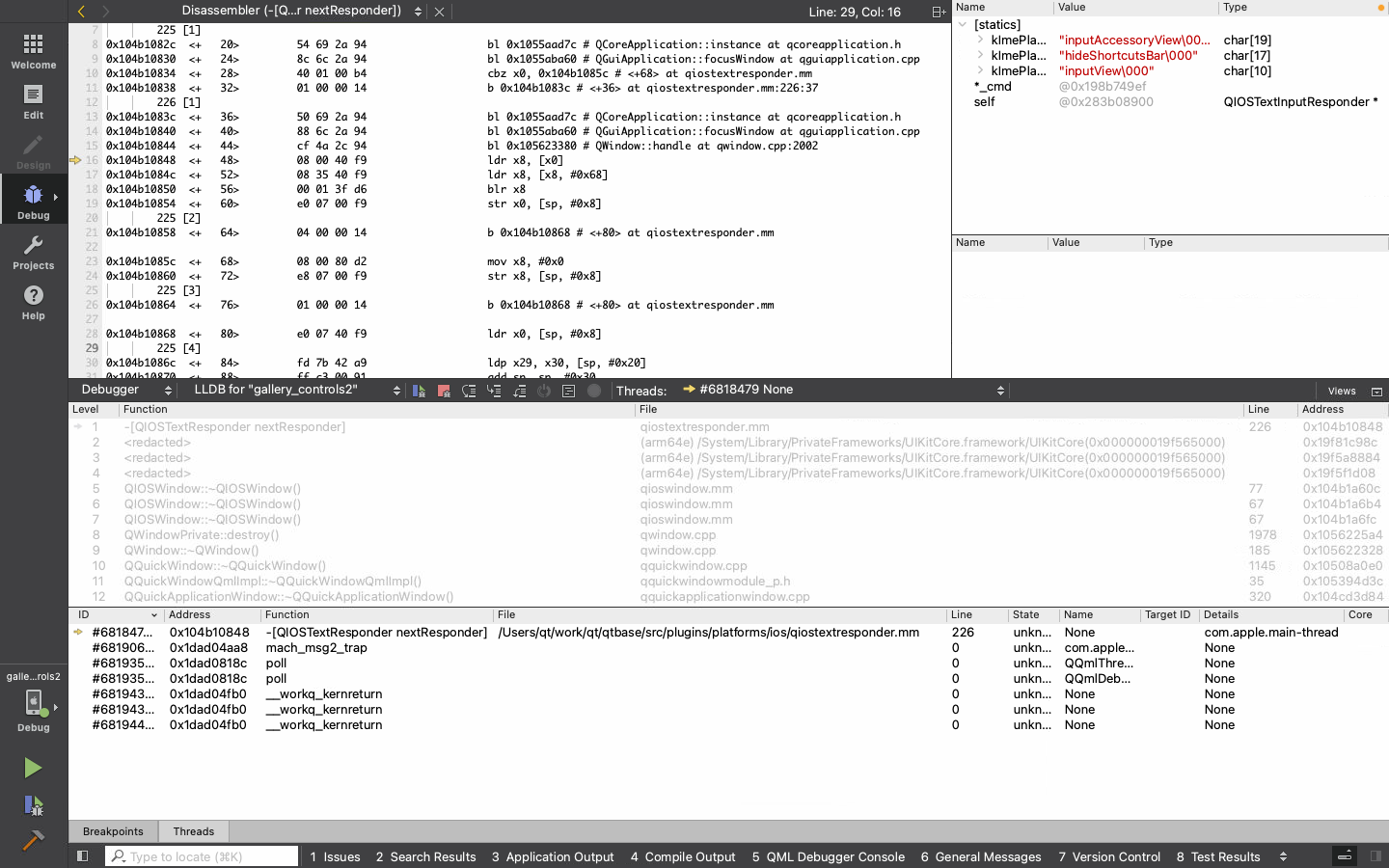Click the Step Out icon
The height and width of the screenshot is (868, 1389).
click(x=519, y=391)
